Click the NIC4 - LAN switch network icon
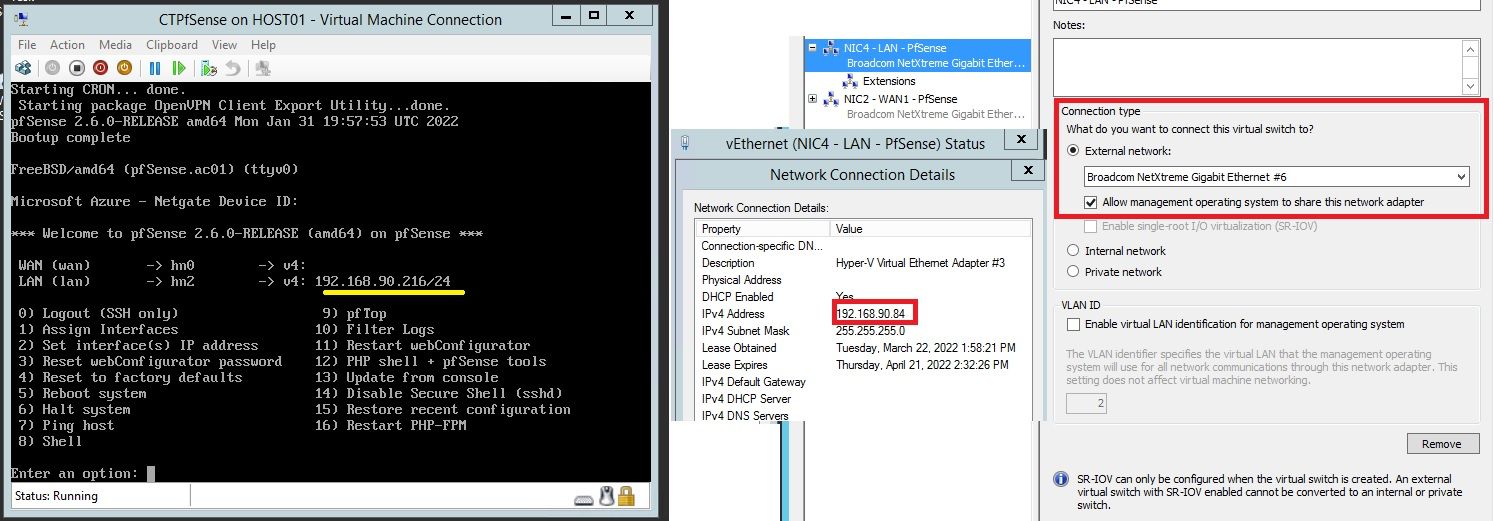Image resolution: width=1494 pixels, height=521 pixels. (830, 49)
